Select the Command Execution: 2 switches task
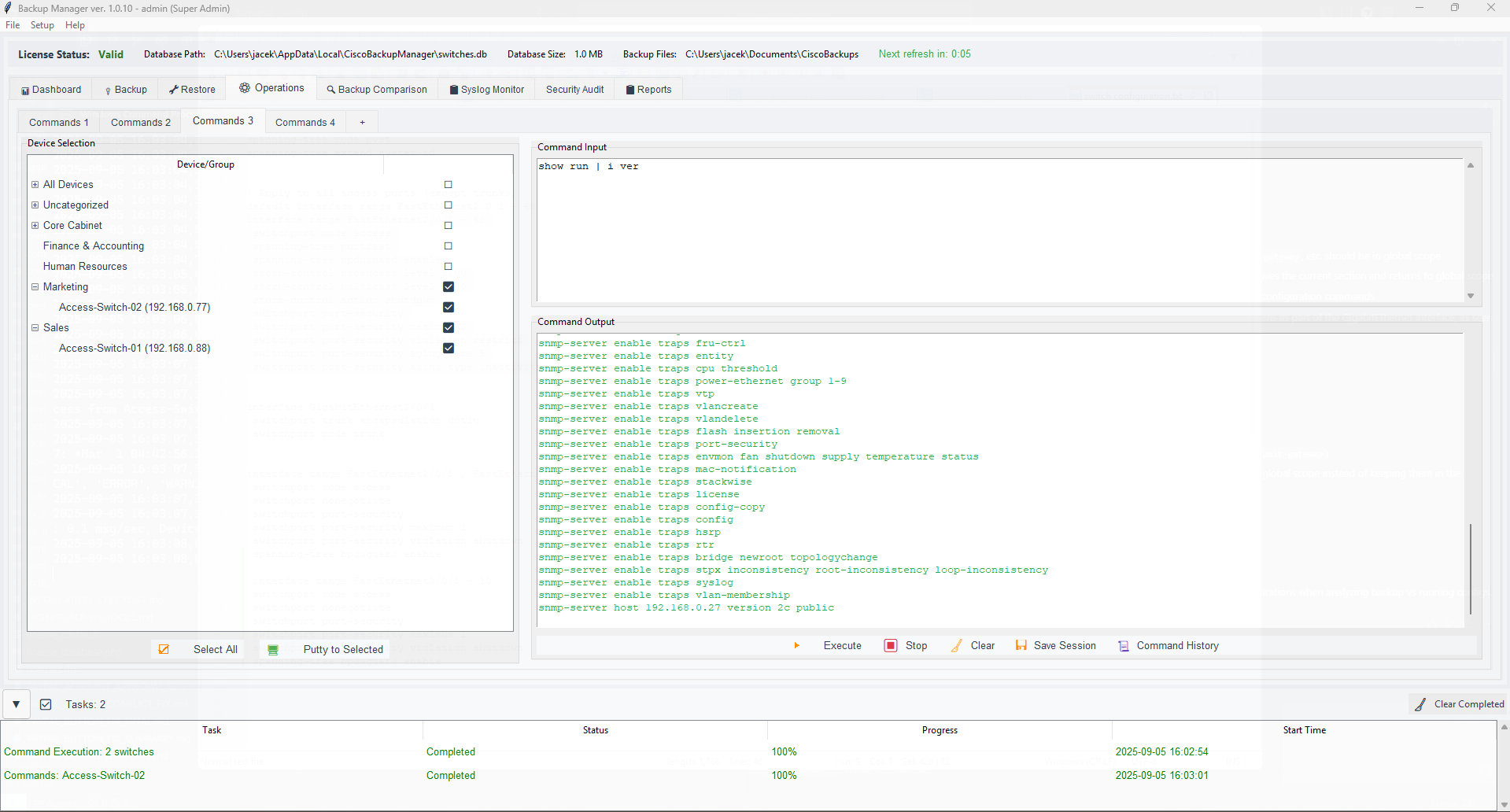The width and height of the screenshot is (1510, 812). click(x=748, y=752)
